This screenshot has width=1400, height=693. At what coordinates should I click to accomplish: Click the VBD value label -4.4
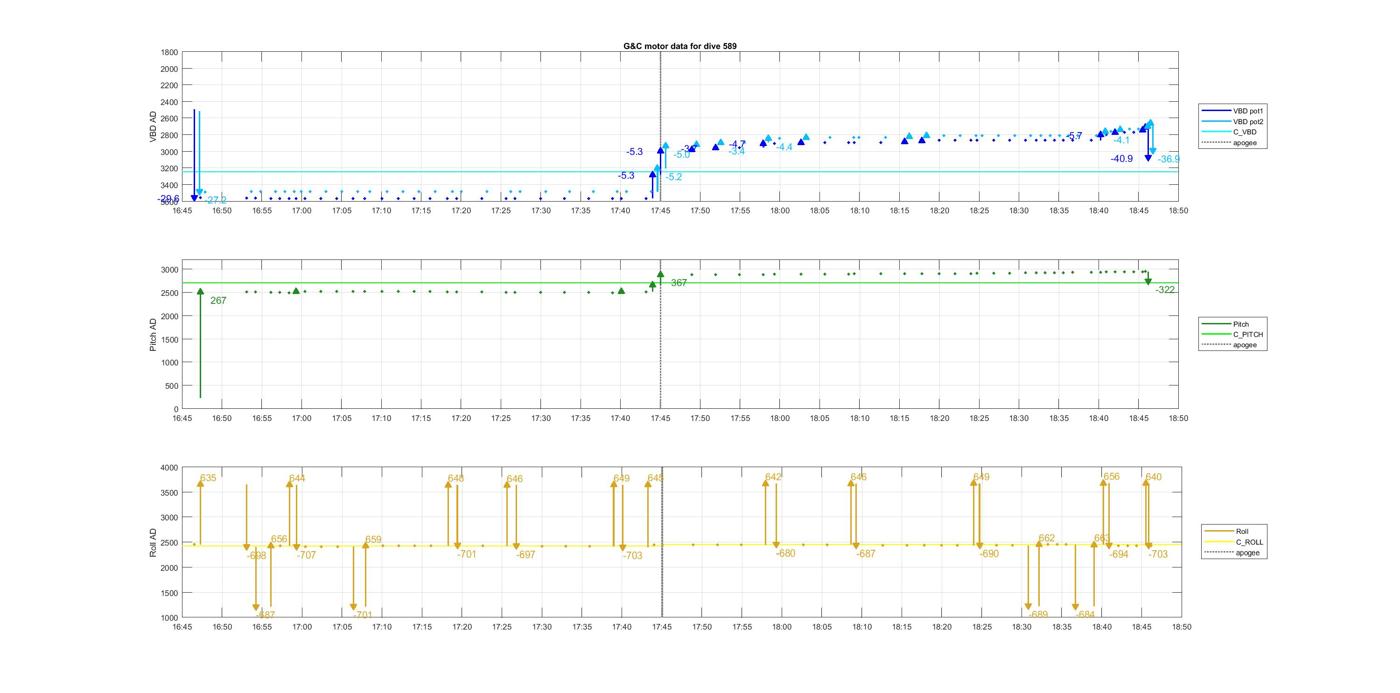(785, 147)
